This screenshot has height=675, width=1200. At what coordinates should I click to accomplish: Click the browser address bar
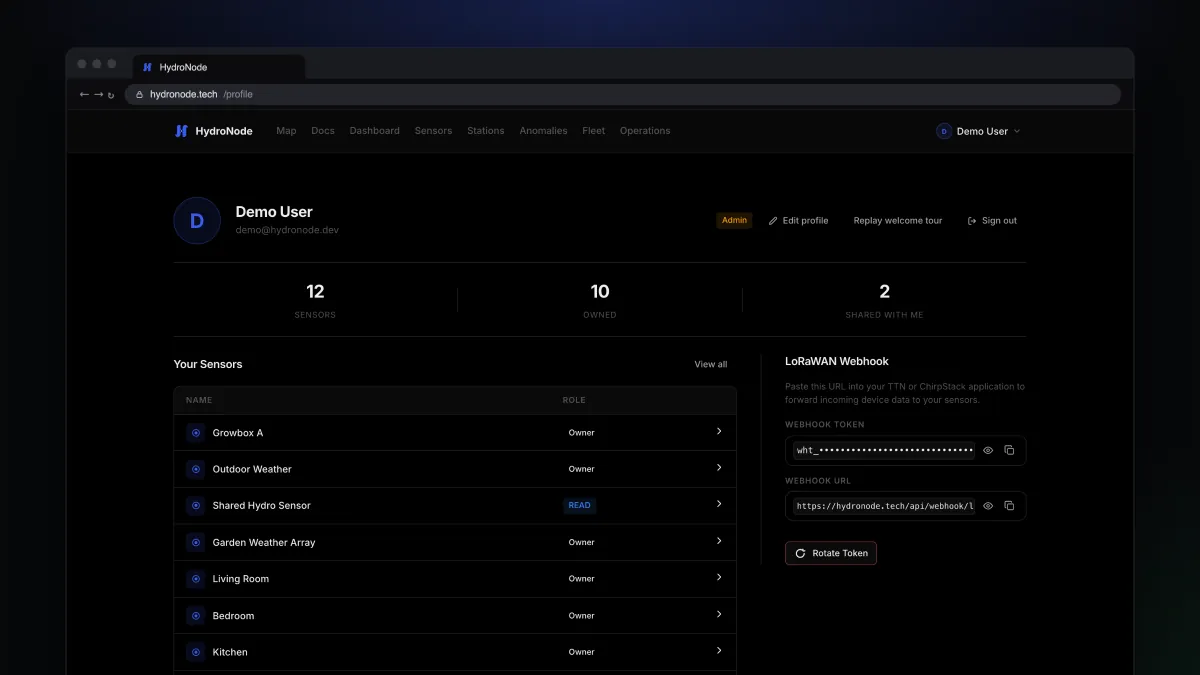click(x=622, y=94)
